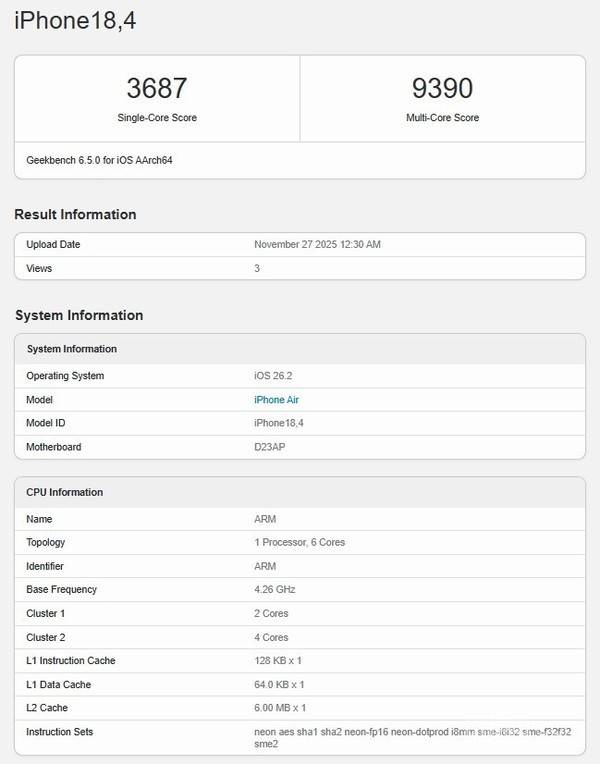The height and width of the screenshot is (764, 600).
Task: Click the System Information table header
Action: coord(72,349)
